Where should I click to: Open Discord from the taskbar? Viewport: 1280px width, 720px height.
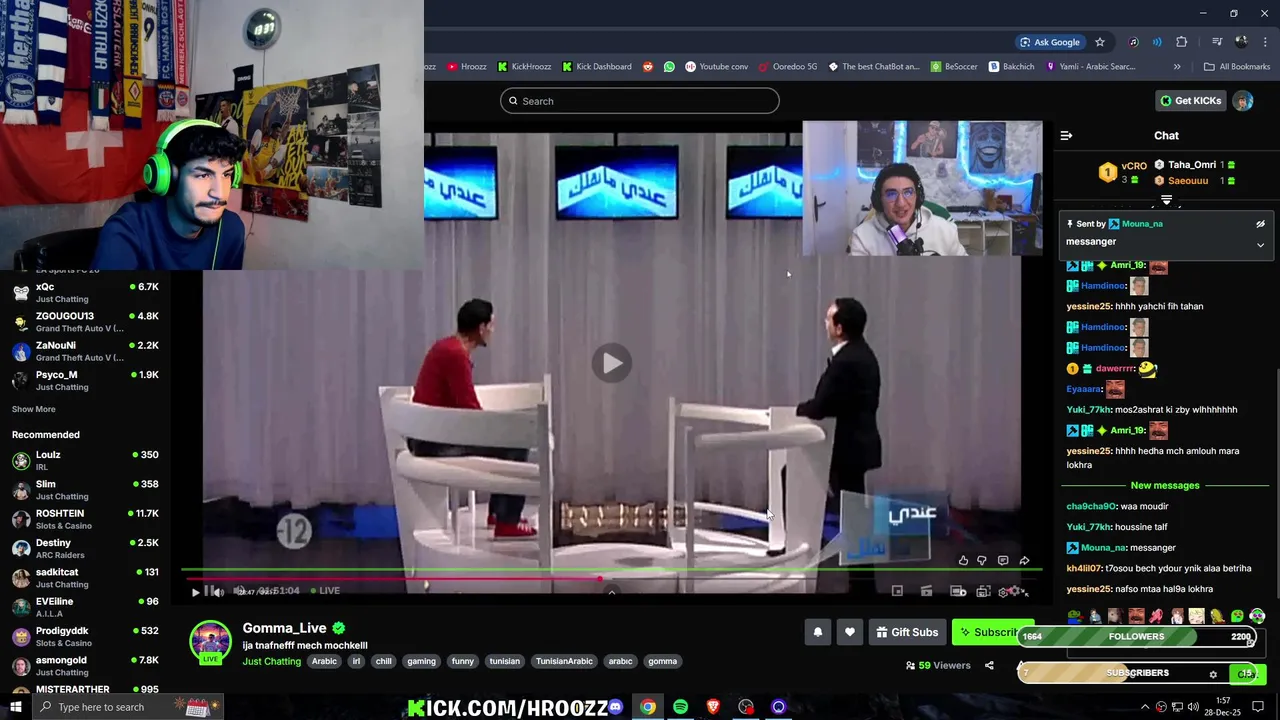pyautogui.click(x=615, y=707)
